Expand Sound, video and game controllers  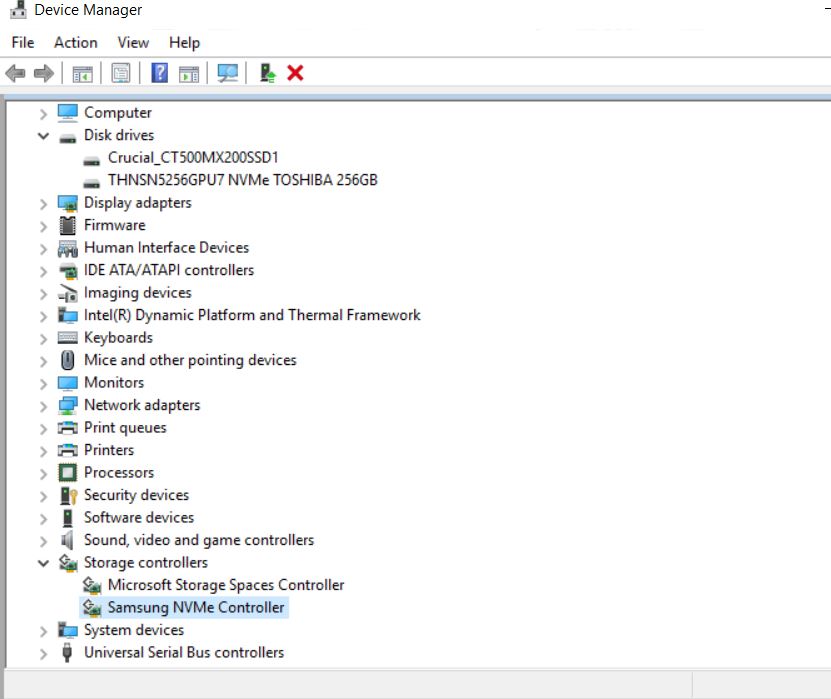(43, 541)
